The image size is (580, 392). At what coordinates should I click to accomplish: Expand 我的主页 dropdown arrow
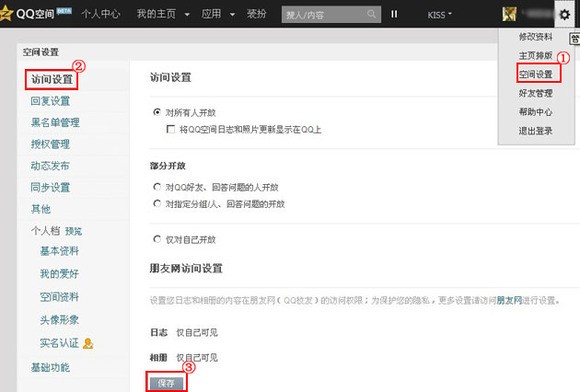pos(187,15)
